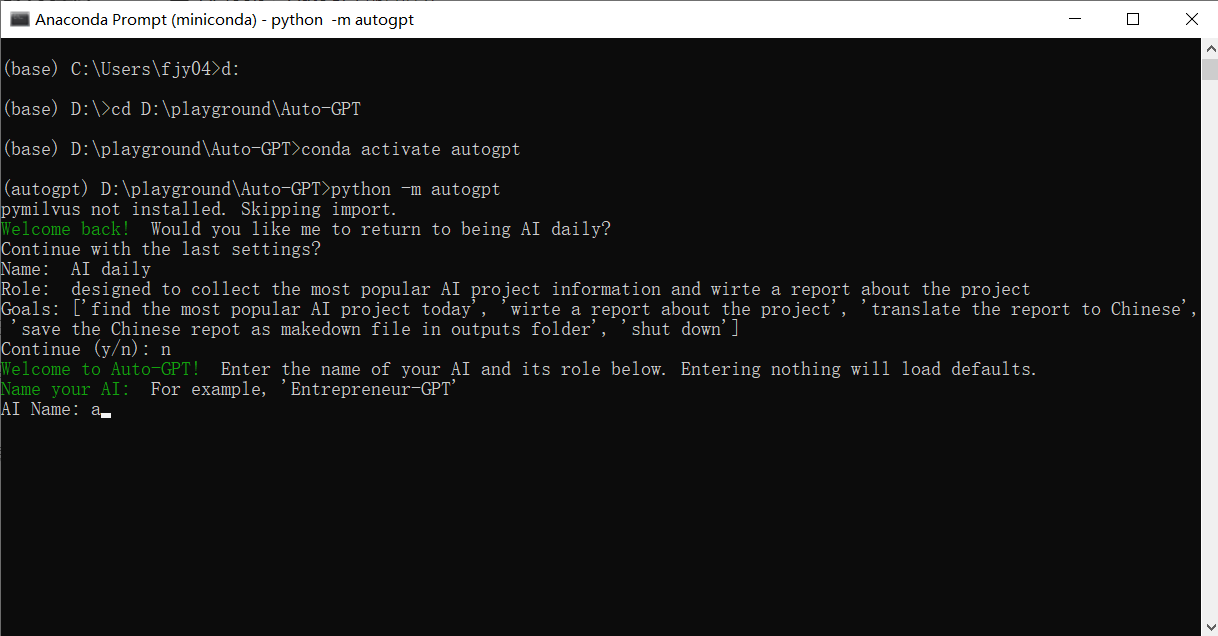Click the window title bar text
1218x636 pixels.
coord(224,19)
